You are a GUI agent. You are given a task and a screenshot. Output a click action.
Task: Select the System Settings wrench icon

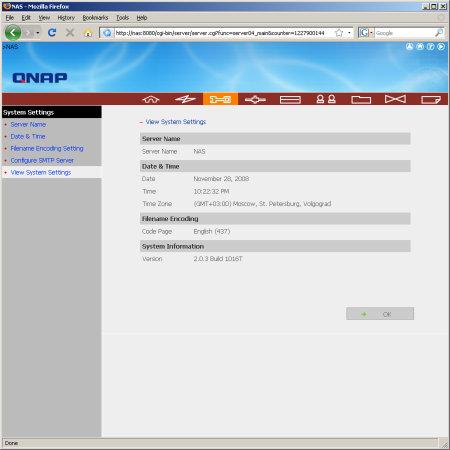[220, 99]
